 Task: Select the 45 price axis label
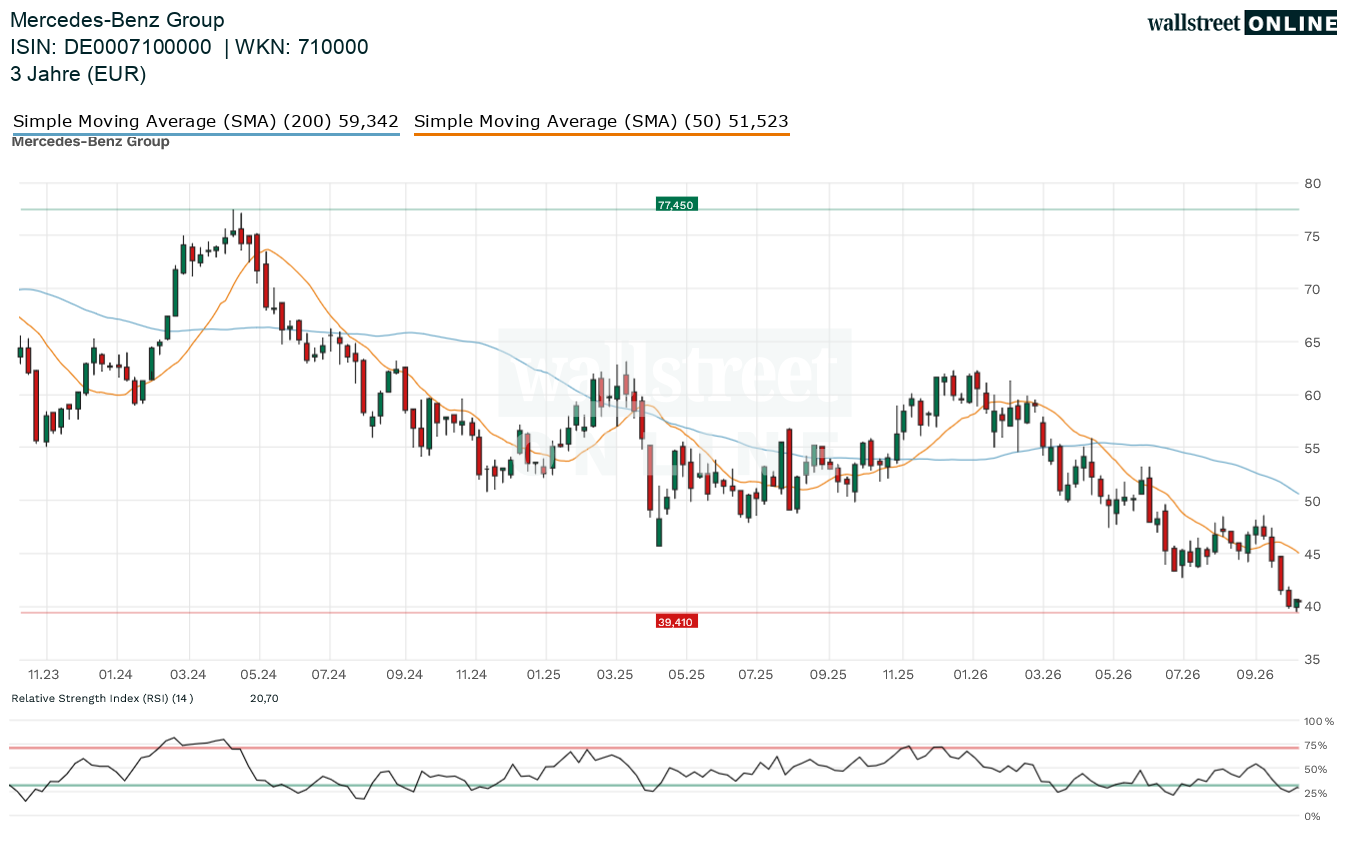click(x=1313, y=555)
